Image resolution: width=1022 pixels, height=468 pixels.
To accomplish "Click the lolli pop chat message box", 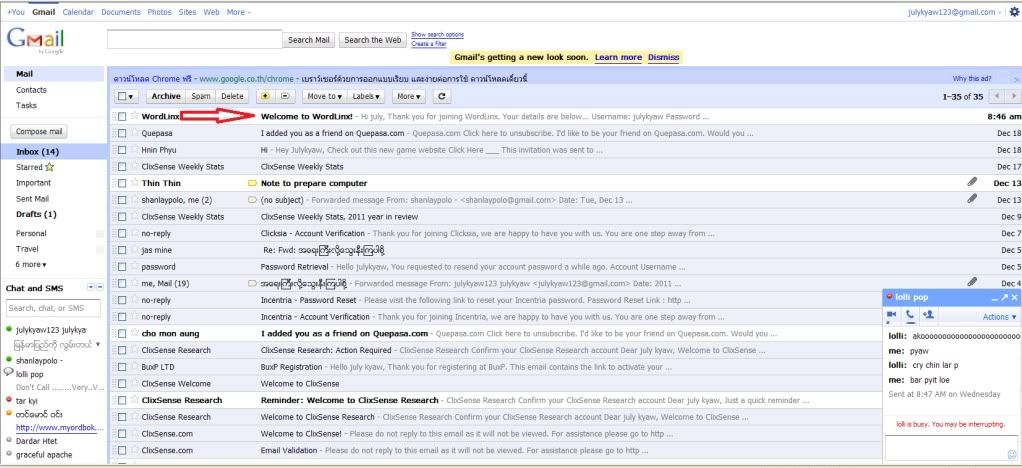I will click(951, 447).
